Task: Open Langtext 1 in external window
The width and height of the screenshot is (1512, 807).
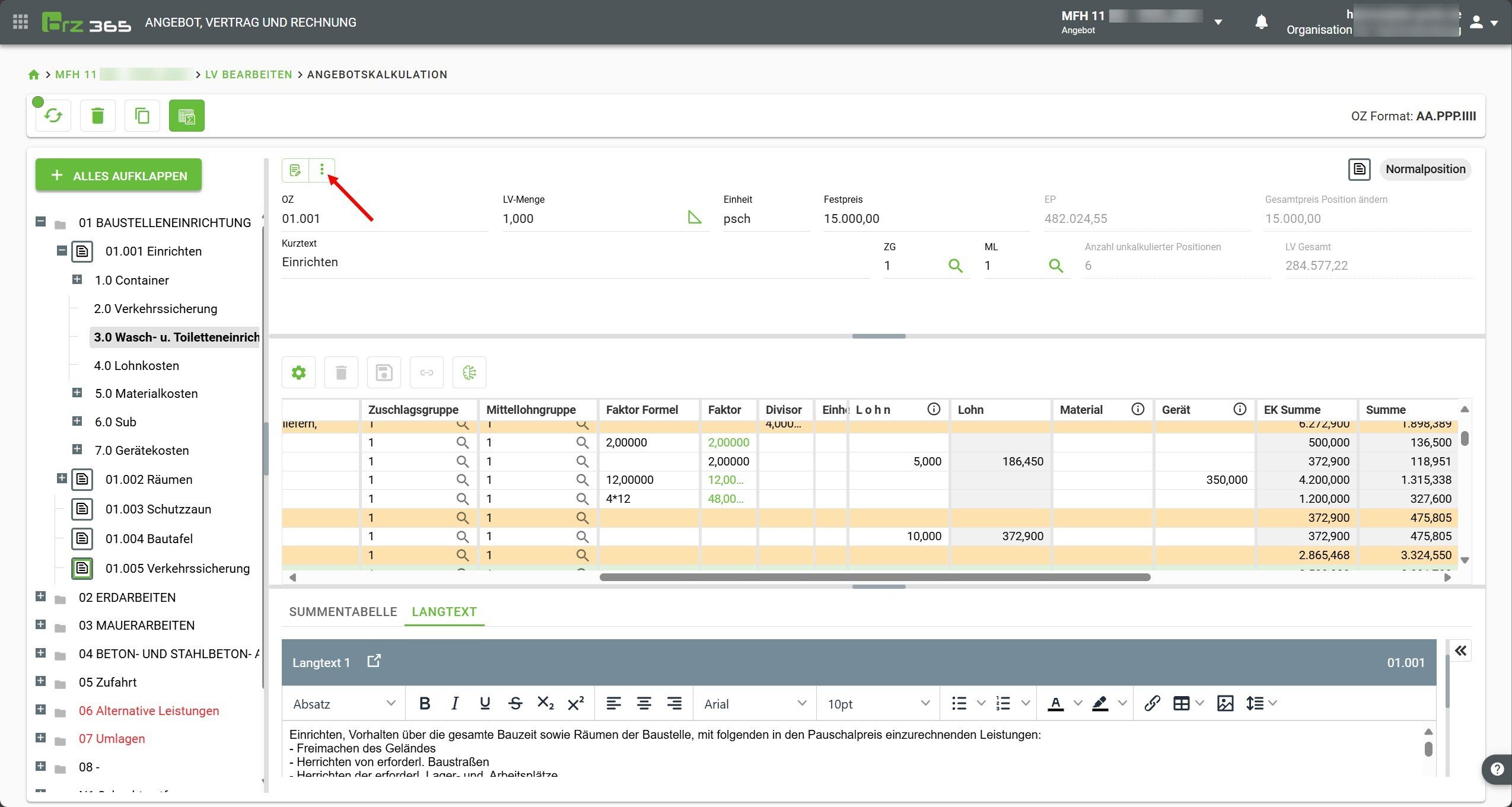Action: [x=374, y=661]
